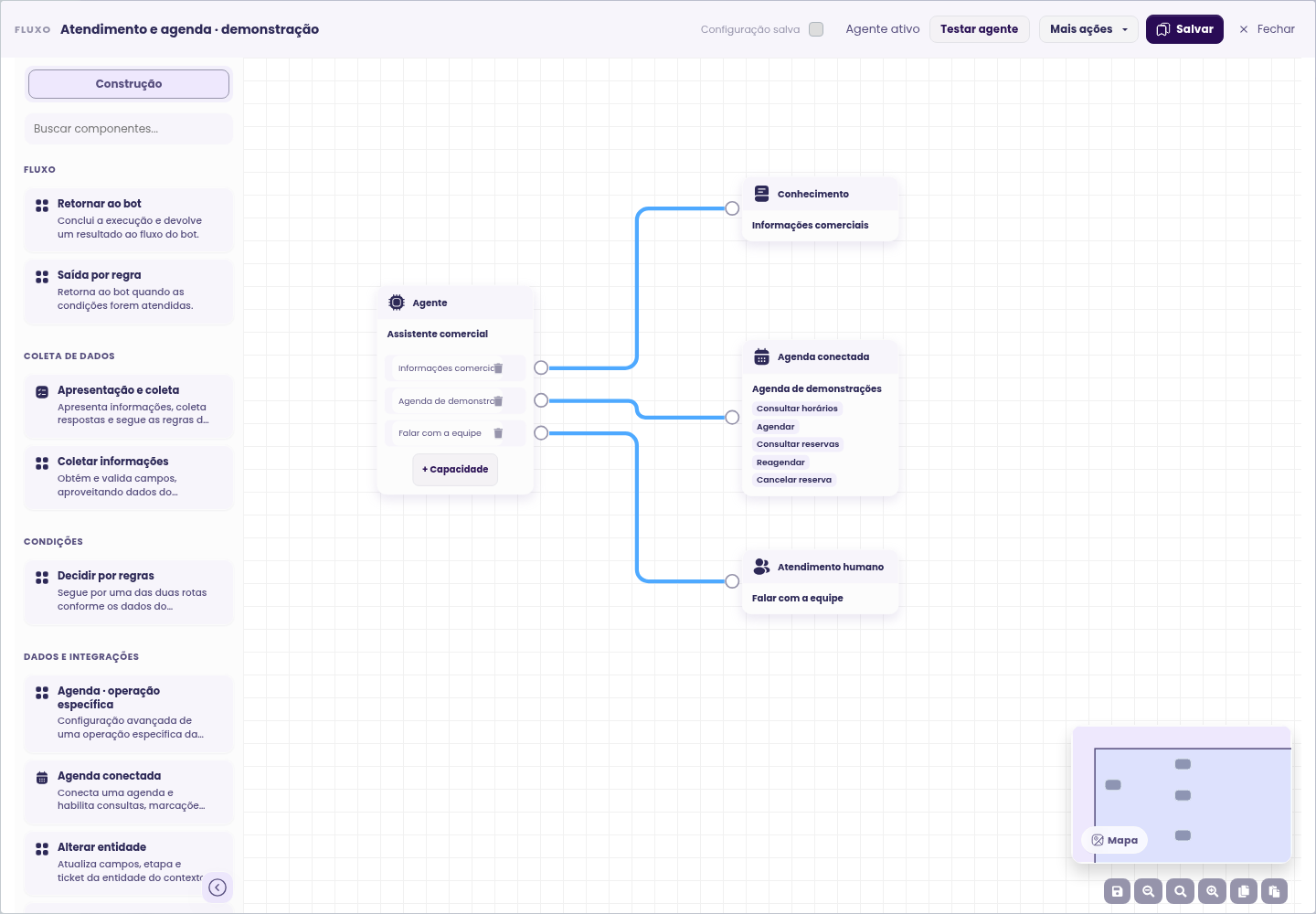Select the 'Alterar entidade' component
The width and height of the screenshot is (1316, 914).
[129, 864]
